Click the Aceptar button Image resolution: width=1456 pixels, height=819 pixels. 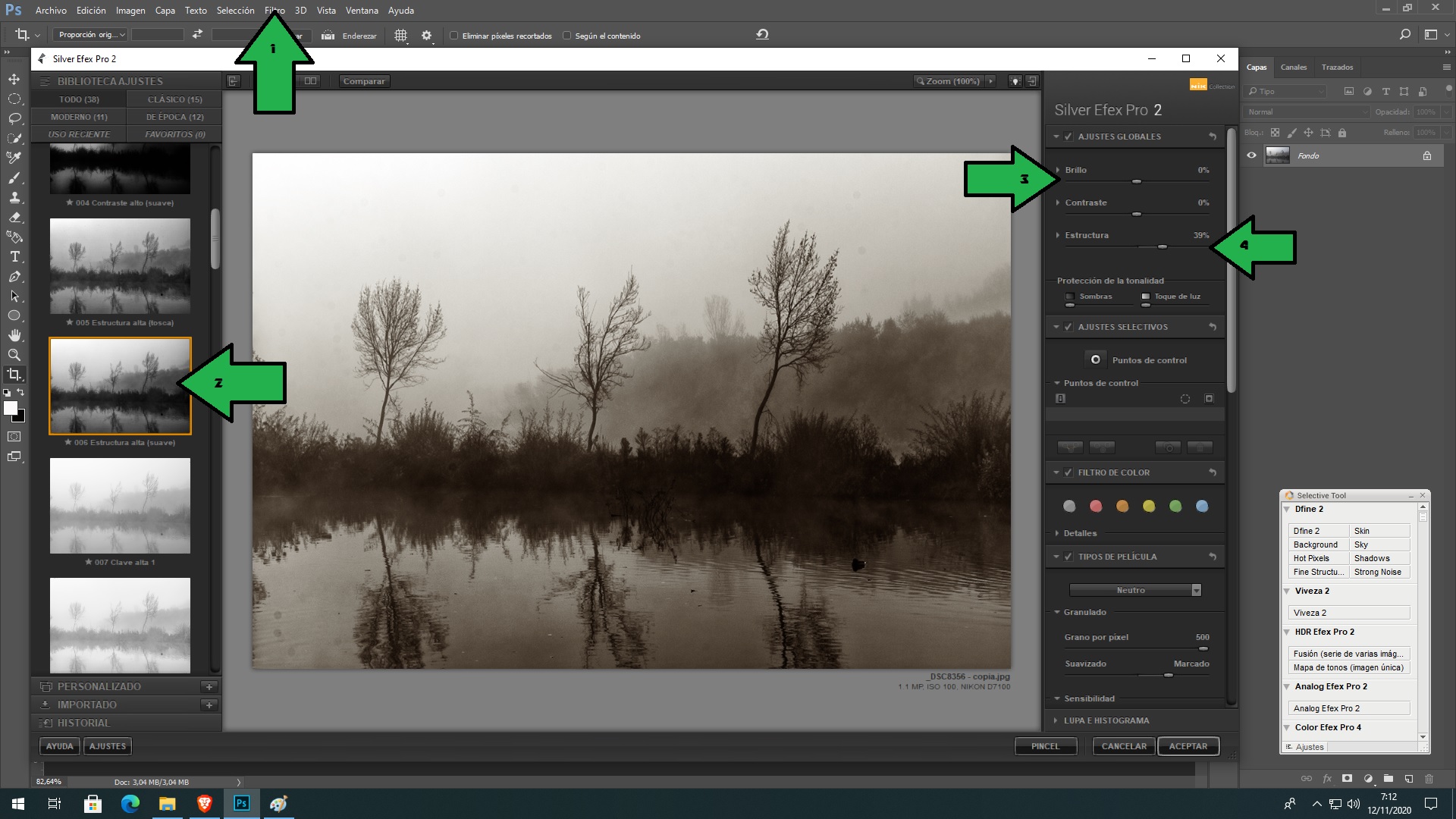(x=1188, y=746)
